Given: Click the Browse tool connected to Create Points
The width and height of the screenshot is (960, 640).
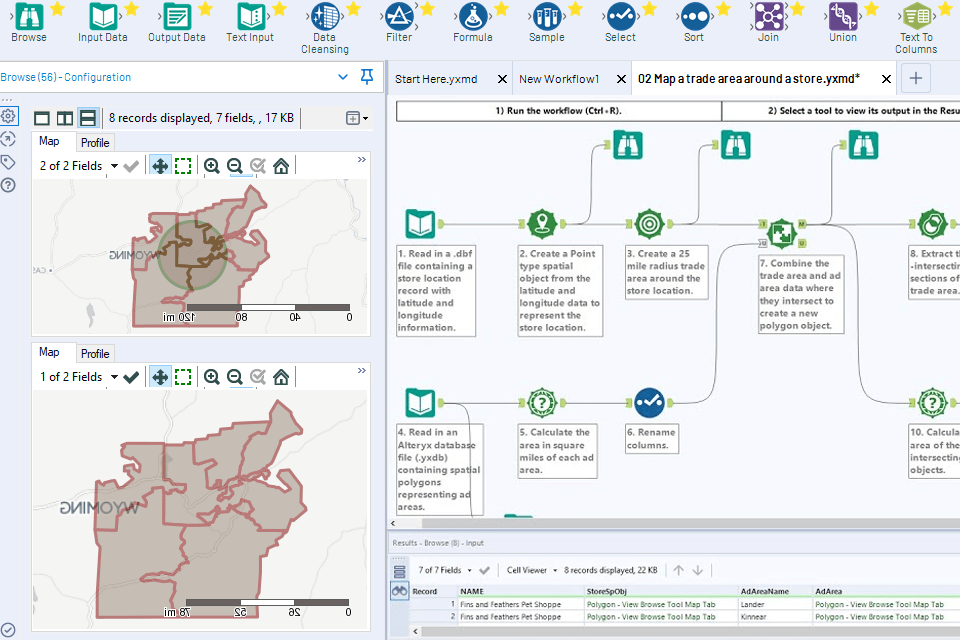Looking at the screenshot, I should [628, 145].
